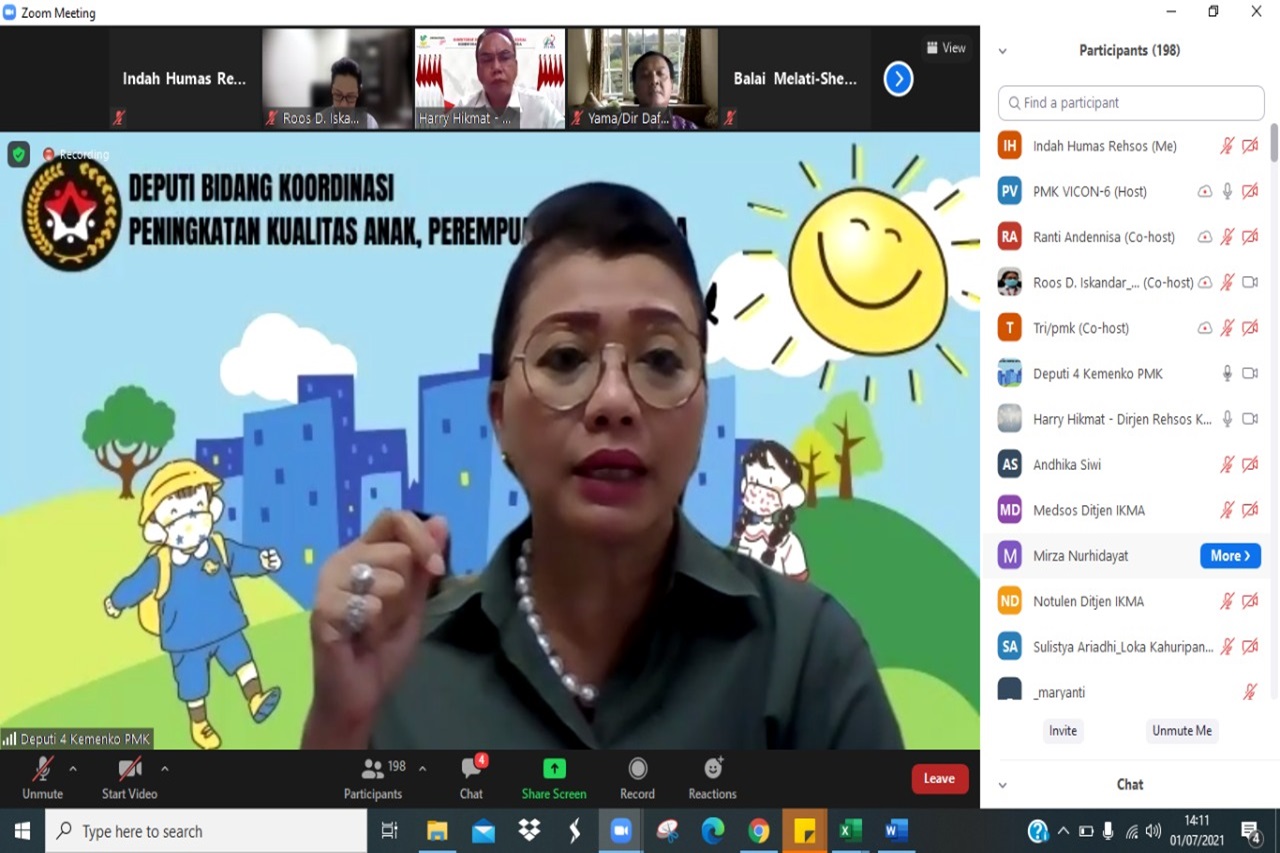Open volume control in system tray
The width and height of the screenshot is (1280, 853).
1153,831
